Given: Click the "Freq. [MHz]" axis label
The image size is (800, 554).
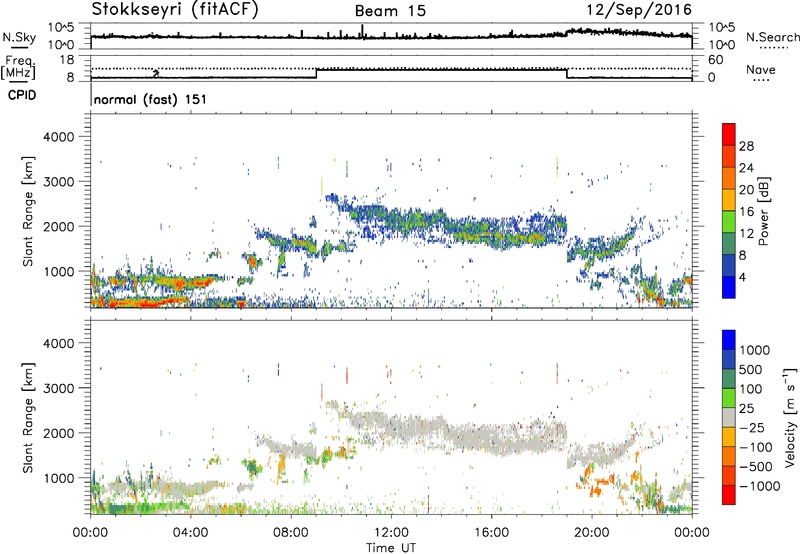Looking at the screenshot, I should 19,67.
